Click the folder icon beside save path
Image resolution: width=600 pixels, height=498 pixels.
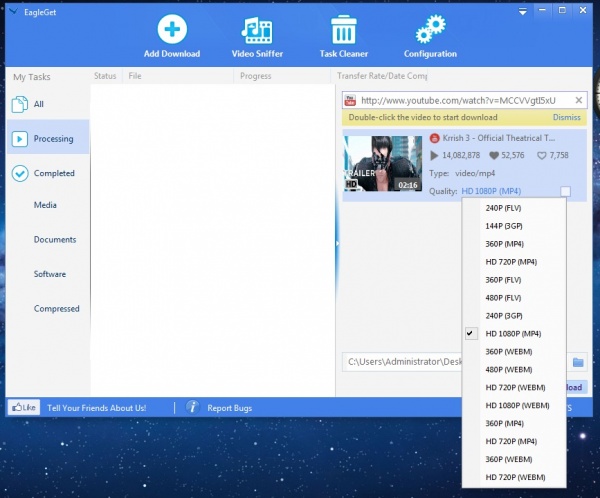[577, 362]
